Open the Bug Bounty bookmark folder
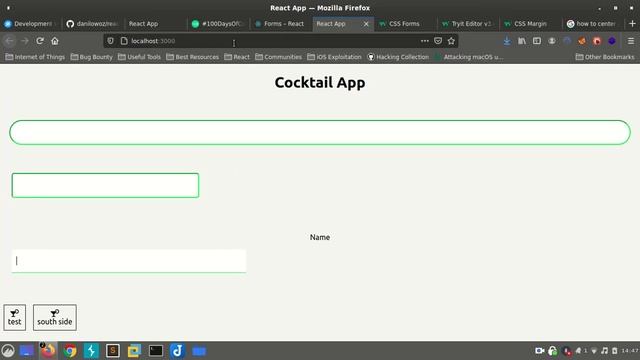This screenshot has width=640, height=360. 91,57
